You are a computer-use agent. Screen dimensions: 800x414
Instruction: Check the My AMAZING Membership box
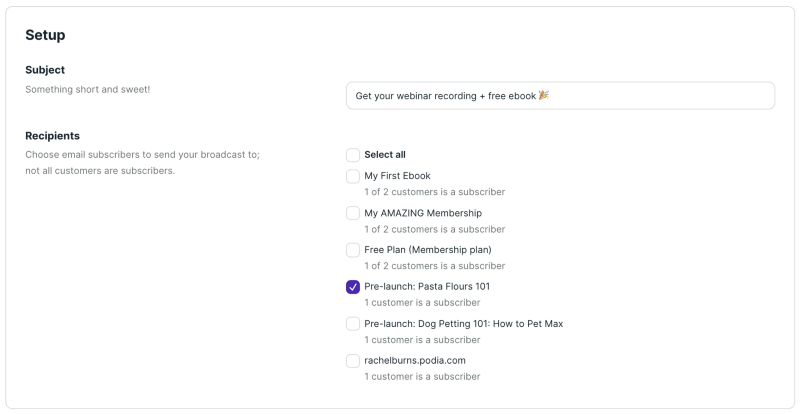[353, 213]
